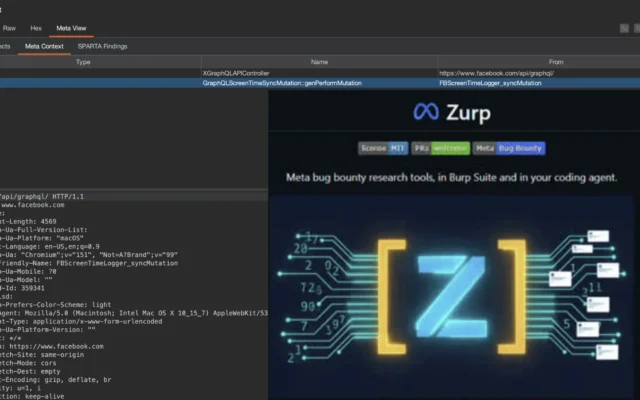
Task: Click the application/x-www-form-urlencoded header line
Action: pos(81,322)
